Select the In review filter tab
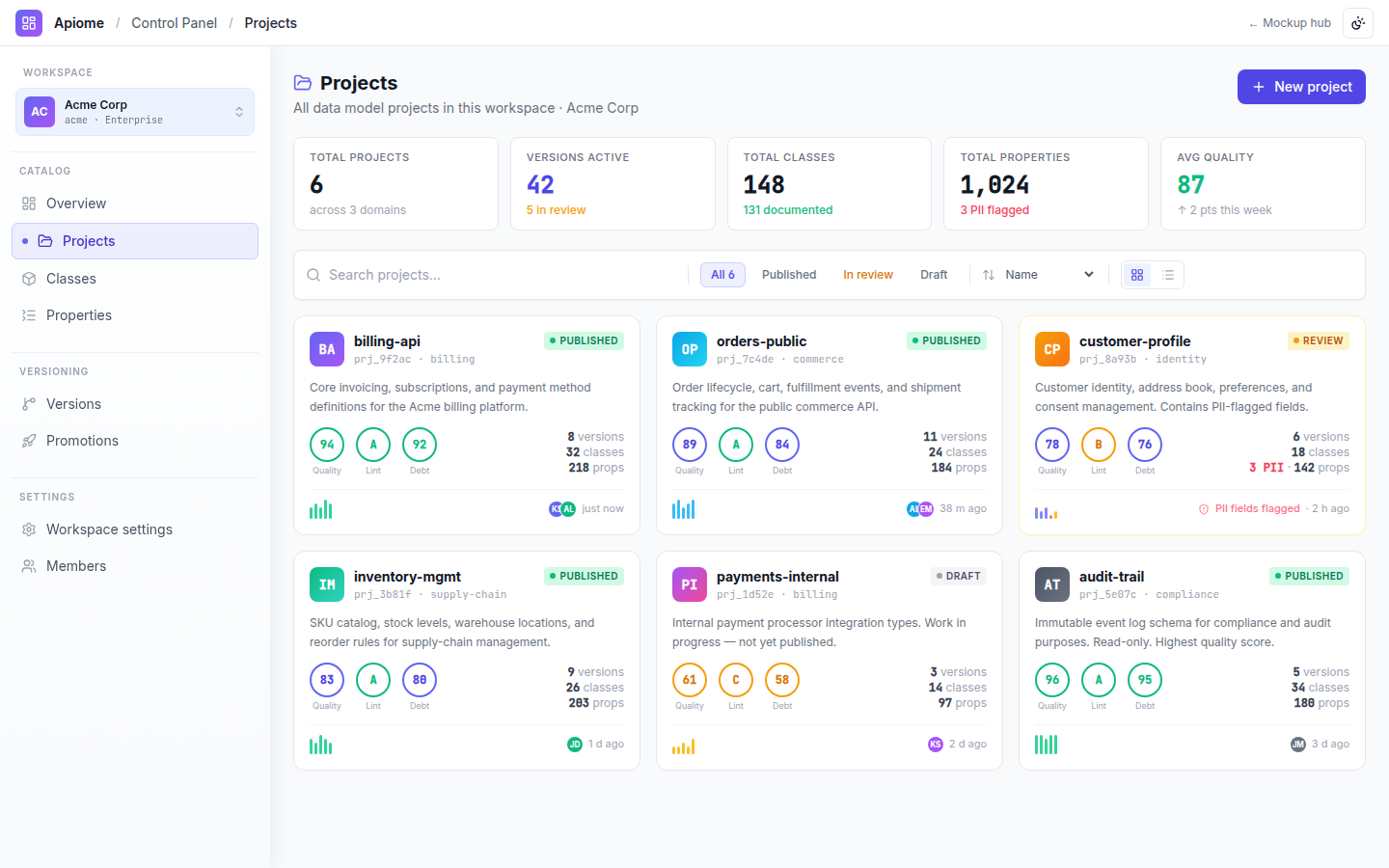Image resolution: width=1389 pixels, height=868 pixels. [x=868, y=275]
